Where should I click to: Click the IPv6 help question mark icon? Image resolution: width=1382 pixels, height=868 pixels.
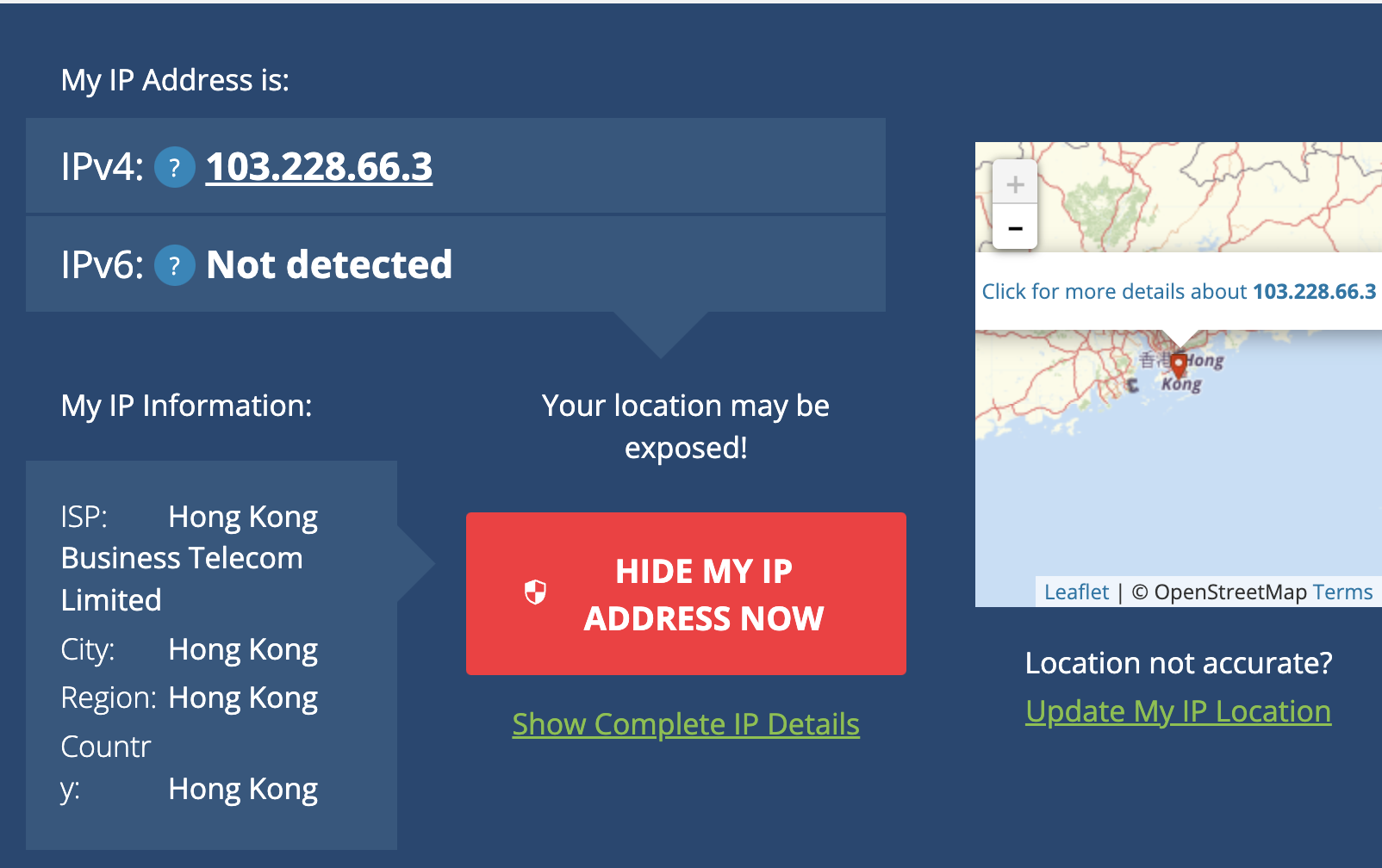click(174, 265)
